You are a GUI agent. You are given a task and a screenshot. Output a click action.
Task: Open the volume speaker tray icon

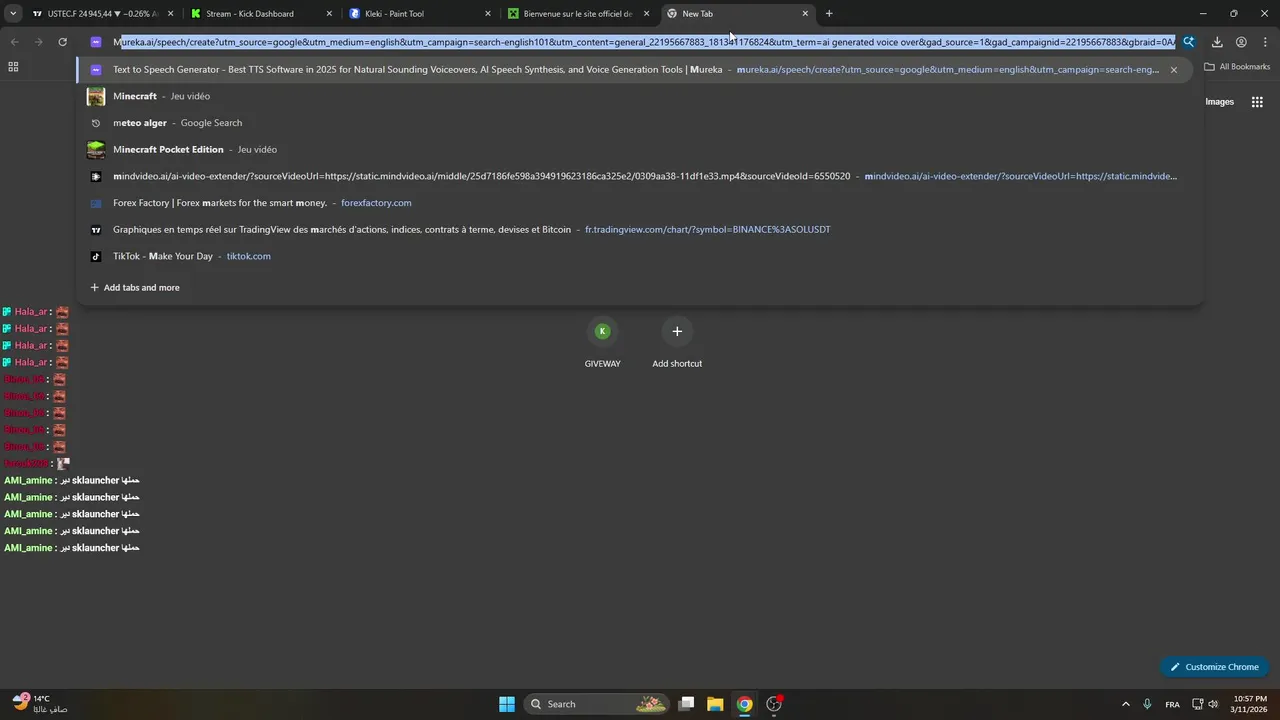click(x=1214, y=704)
